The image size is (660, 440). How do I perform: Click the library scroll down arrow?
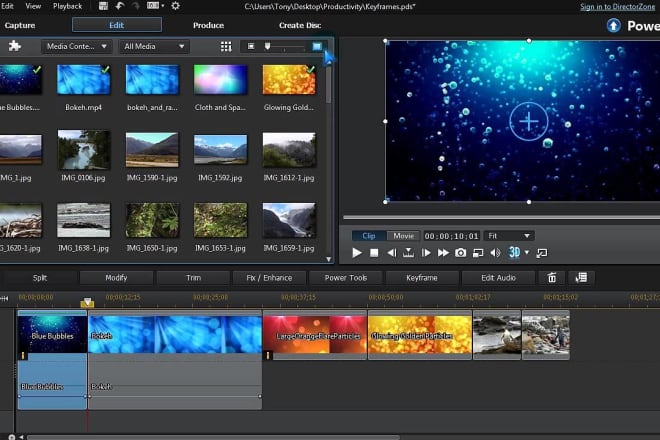329,259
